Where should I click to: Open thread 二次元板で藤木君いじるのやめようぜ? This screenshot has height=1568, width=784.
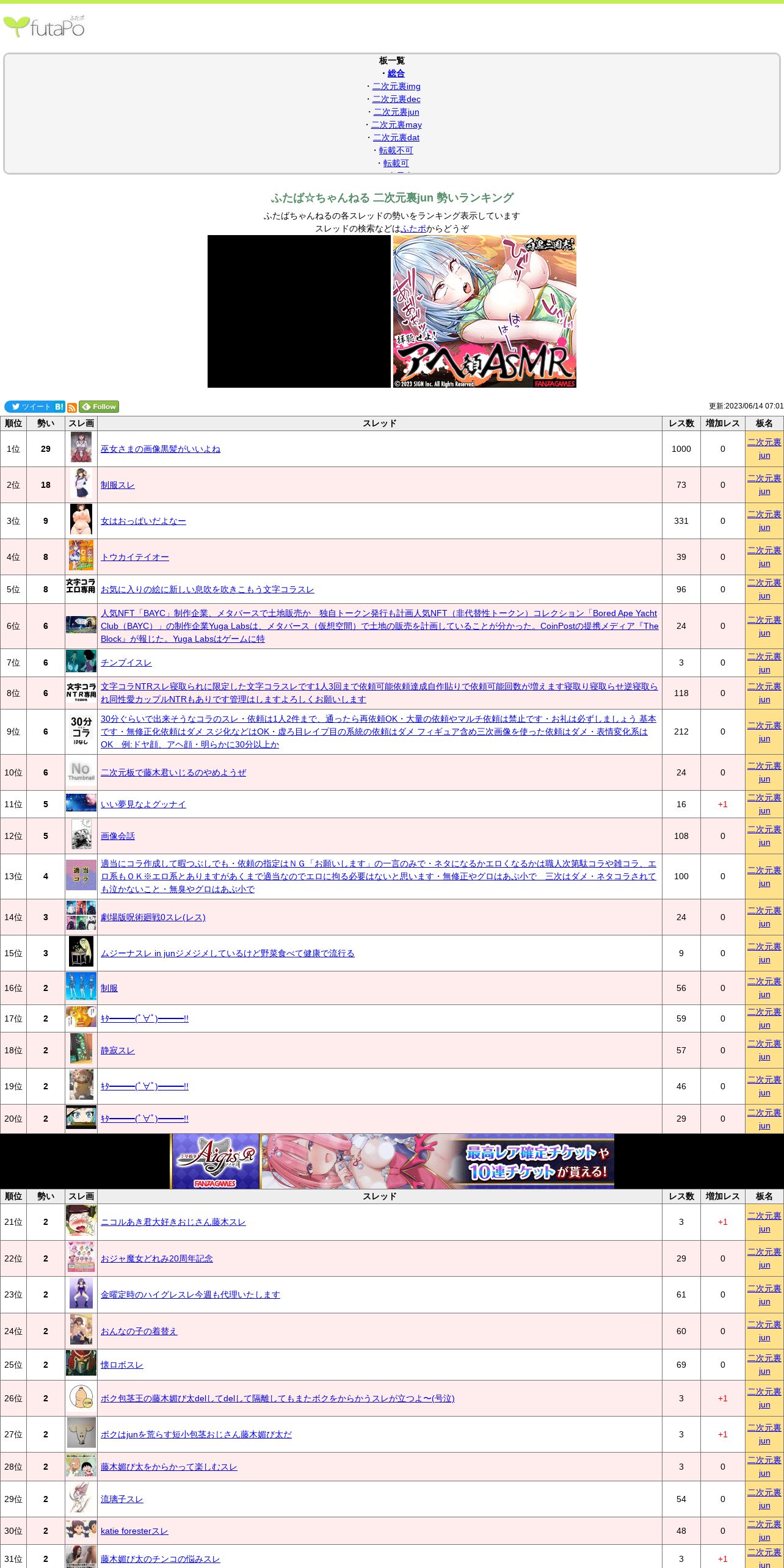click(173, 772)
